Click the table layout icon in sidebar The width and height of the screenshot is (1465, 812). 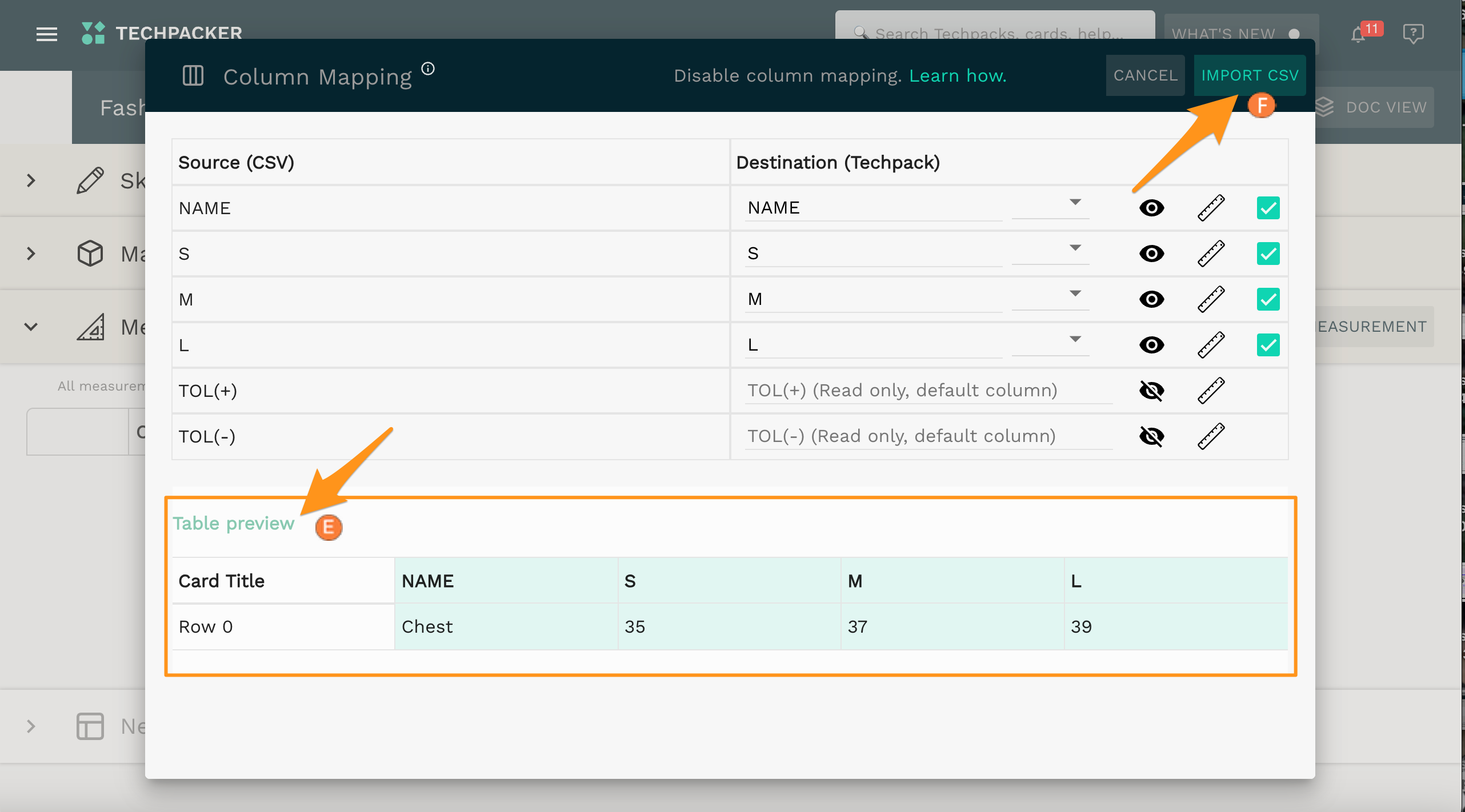point(90,726)
